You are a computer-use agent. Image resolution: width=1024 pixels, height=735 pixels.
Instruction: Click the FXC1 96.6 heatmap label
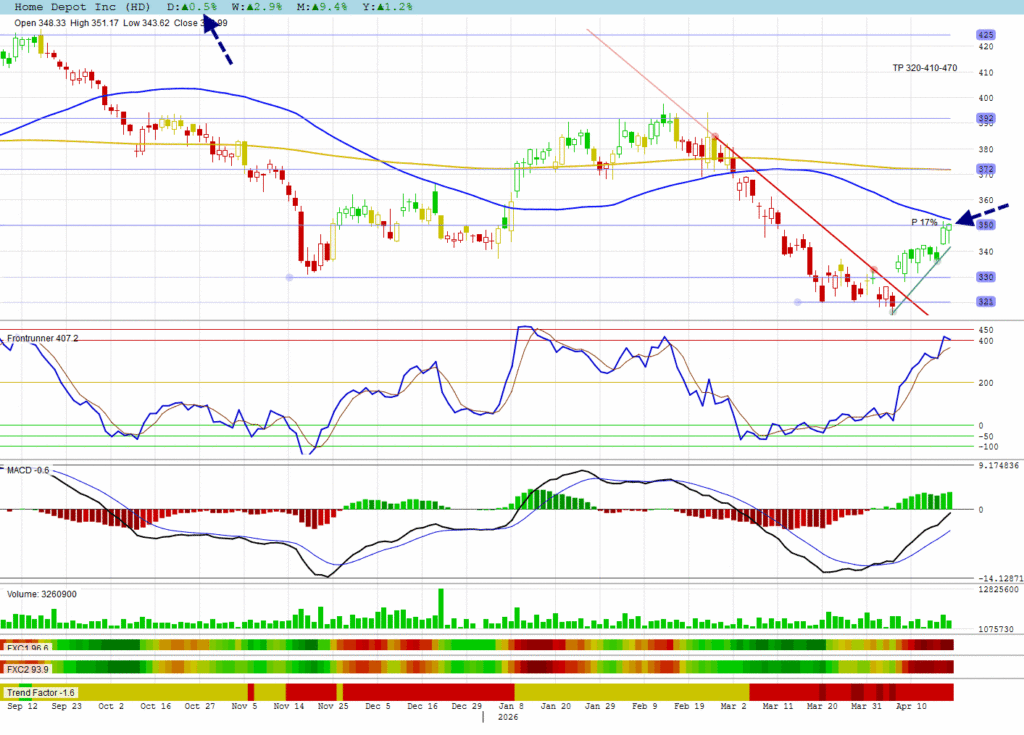coord(28,646)
